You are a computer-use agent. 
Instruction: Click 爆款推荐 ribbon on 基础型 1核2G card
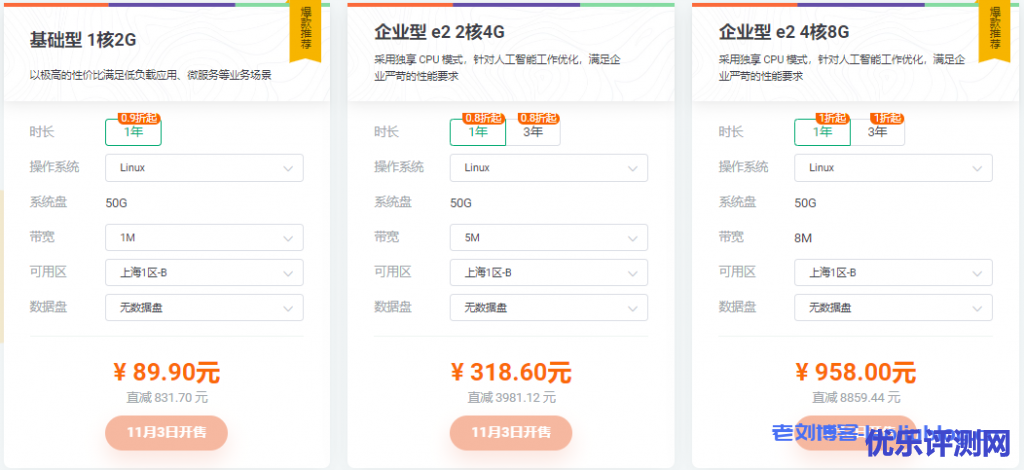pos(306,29)
